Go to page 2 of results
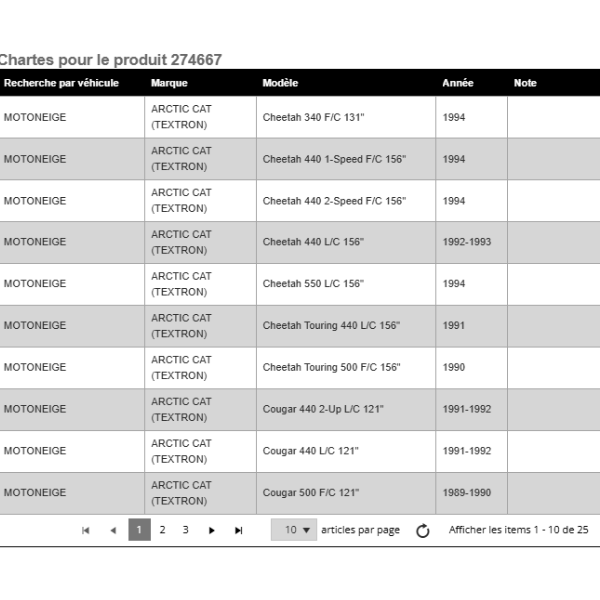Image resolution: width=600 pixels, height=600 pixels. tap(162, 530)
